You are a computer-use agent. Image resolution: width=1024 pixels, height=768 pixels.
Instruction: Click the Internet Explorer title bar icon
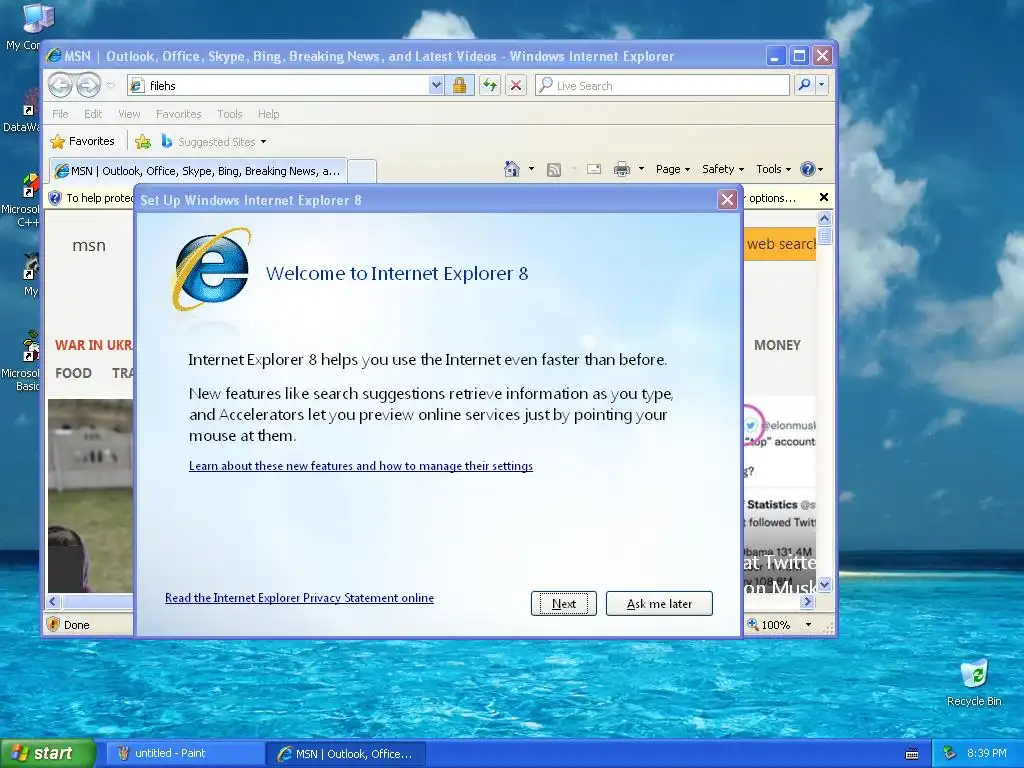(x=54, y=56)
